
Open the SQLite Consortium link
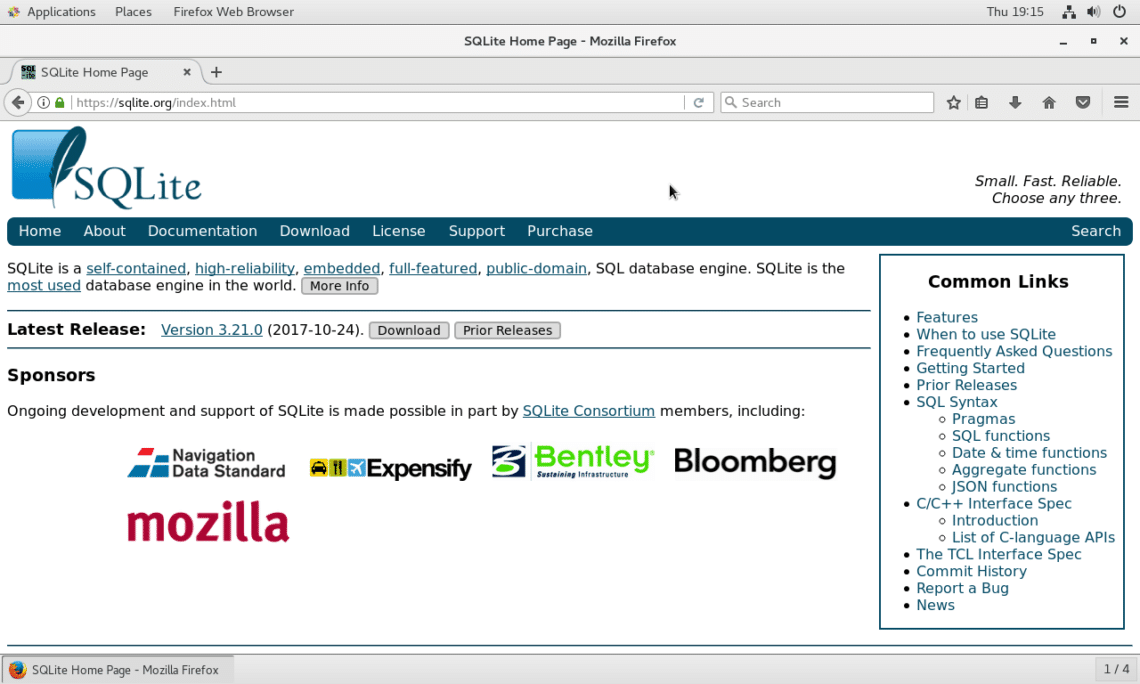coord(589,411)
